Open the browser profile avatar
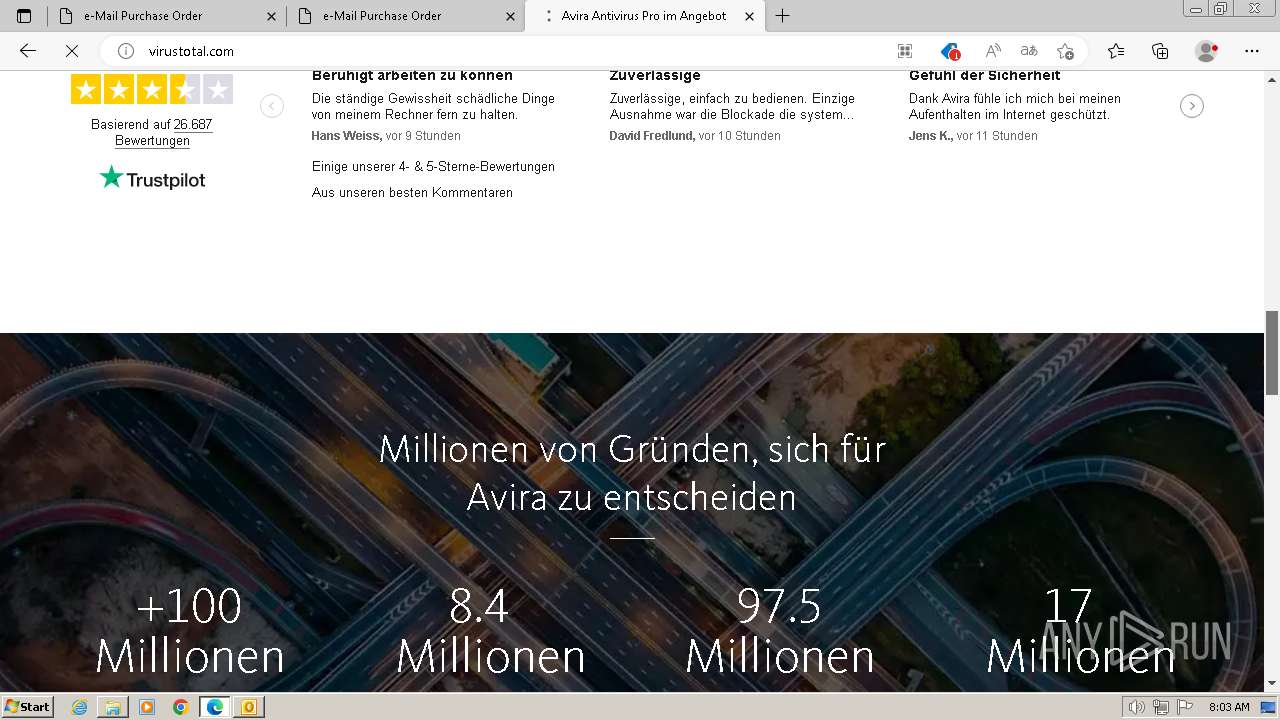The image size is (1280, 720). point(1207,51)
